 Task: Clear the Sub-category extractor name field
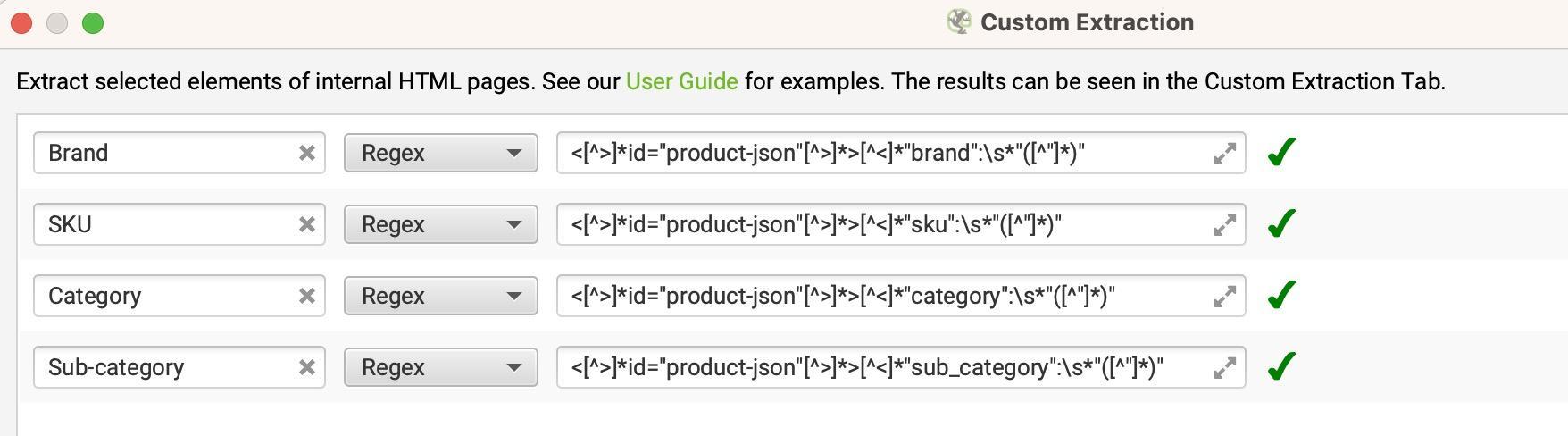306,367
